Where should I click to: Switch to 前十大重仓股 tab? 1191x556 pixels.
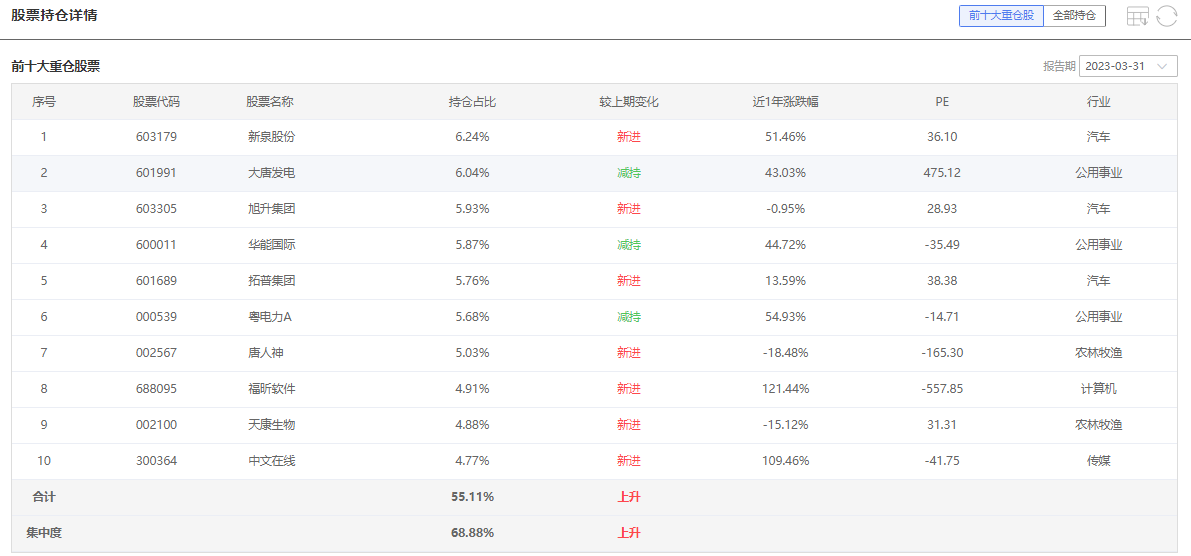pos(1002,16)
